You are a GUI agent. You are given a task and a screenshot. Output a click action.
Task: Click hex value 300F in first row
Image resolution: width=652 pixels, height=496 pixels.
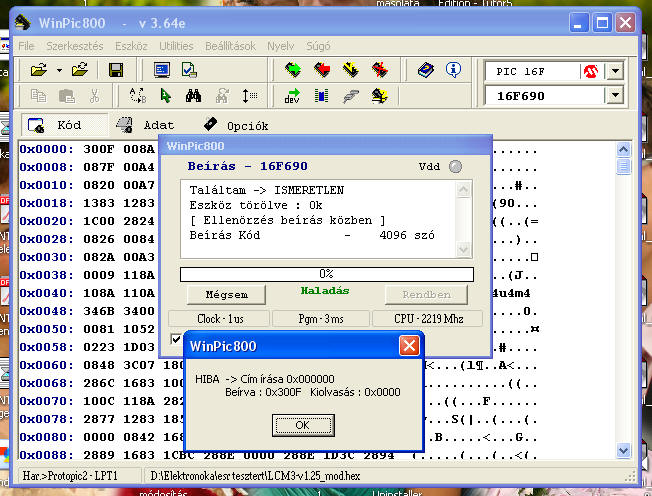click(99, 149)
